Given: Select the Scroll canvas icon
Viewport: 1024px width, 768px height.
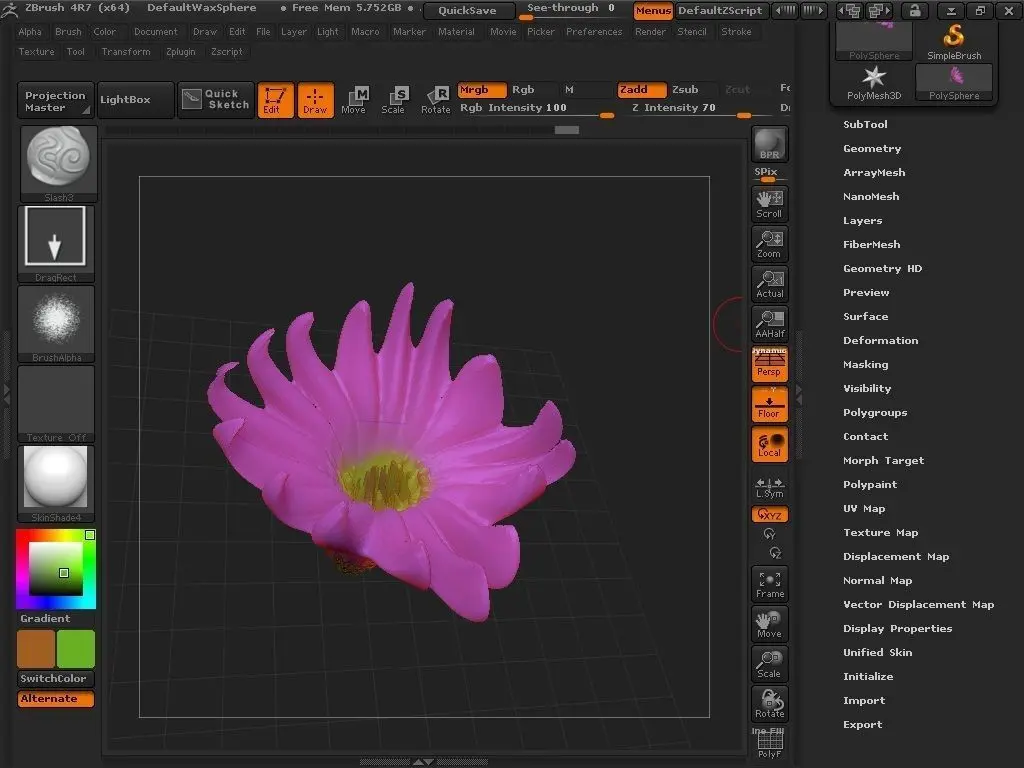Looking at the screenshot, I should click(x=769, y=204).
